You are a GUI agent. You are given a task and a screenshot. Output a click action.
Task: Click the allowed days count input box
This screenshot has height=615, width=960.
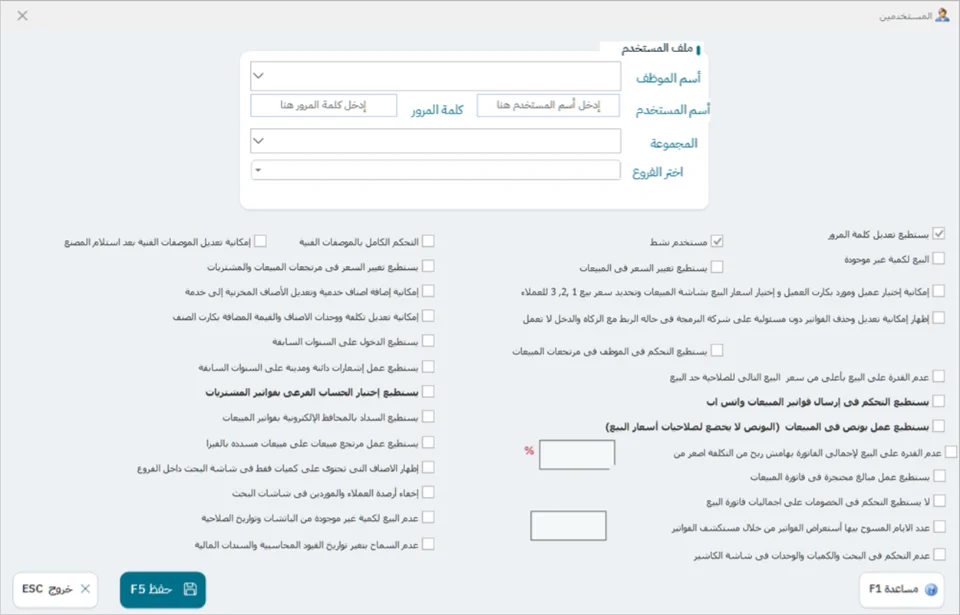pos(568,526)
